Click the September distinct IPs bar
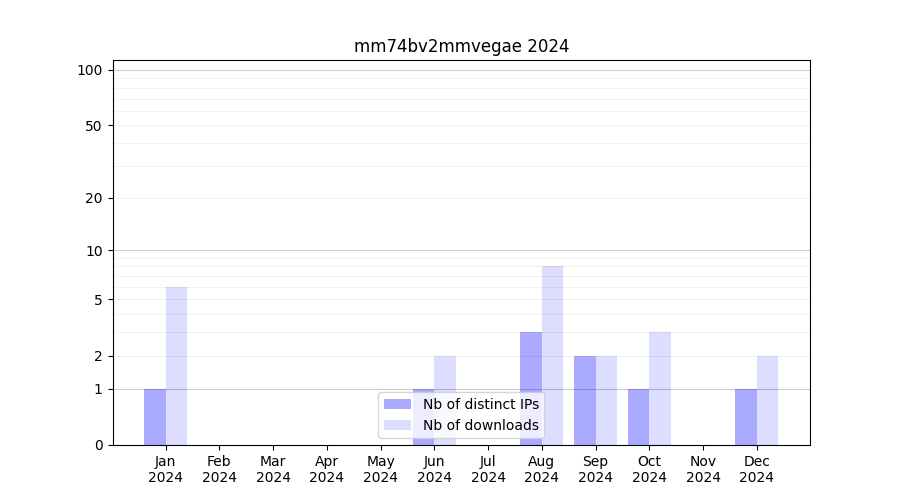The height and width of the screenshot is (500, 900). point(585,400)
